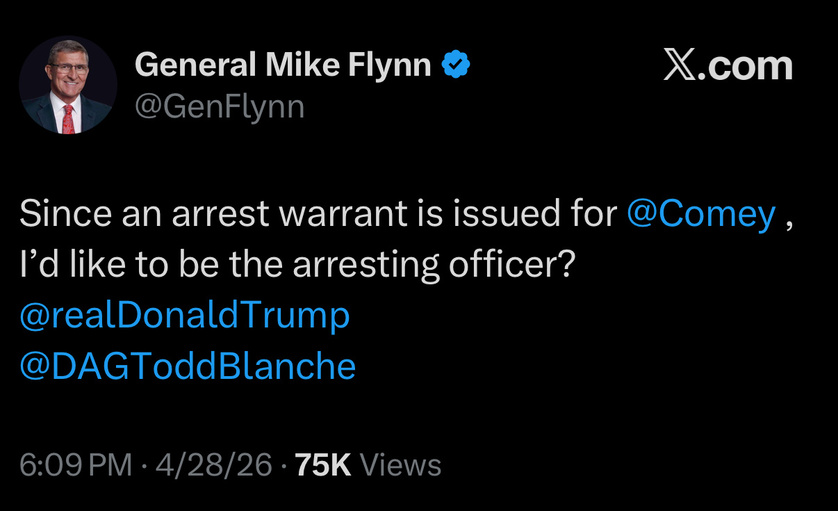Screen dimensions: 838x511
Task: Click the @GenFlynn handle
Action: click(x=219, y=104)
